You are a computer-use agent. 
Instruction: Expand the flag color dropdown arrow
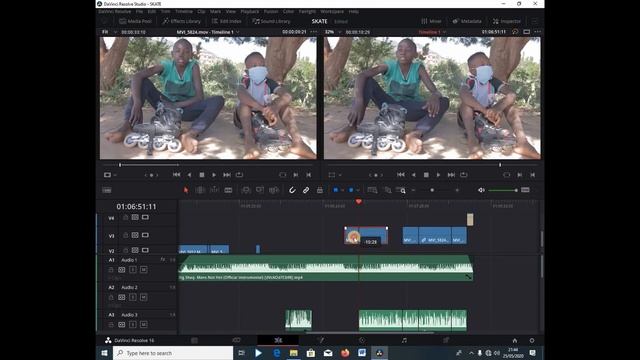pyautogui.click(x=342, y=190)
